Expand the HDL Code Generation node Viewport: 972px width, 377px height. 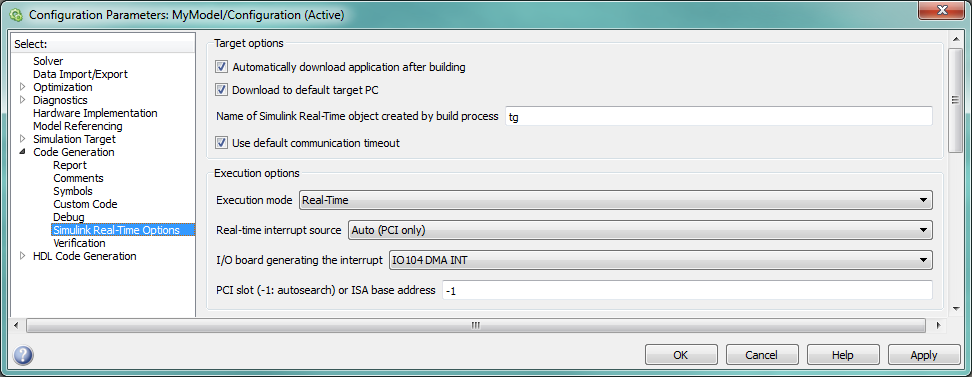23,256
